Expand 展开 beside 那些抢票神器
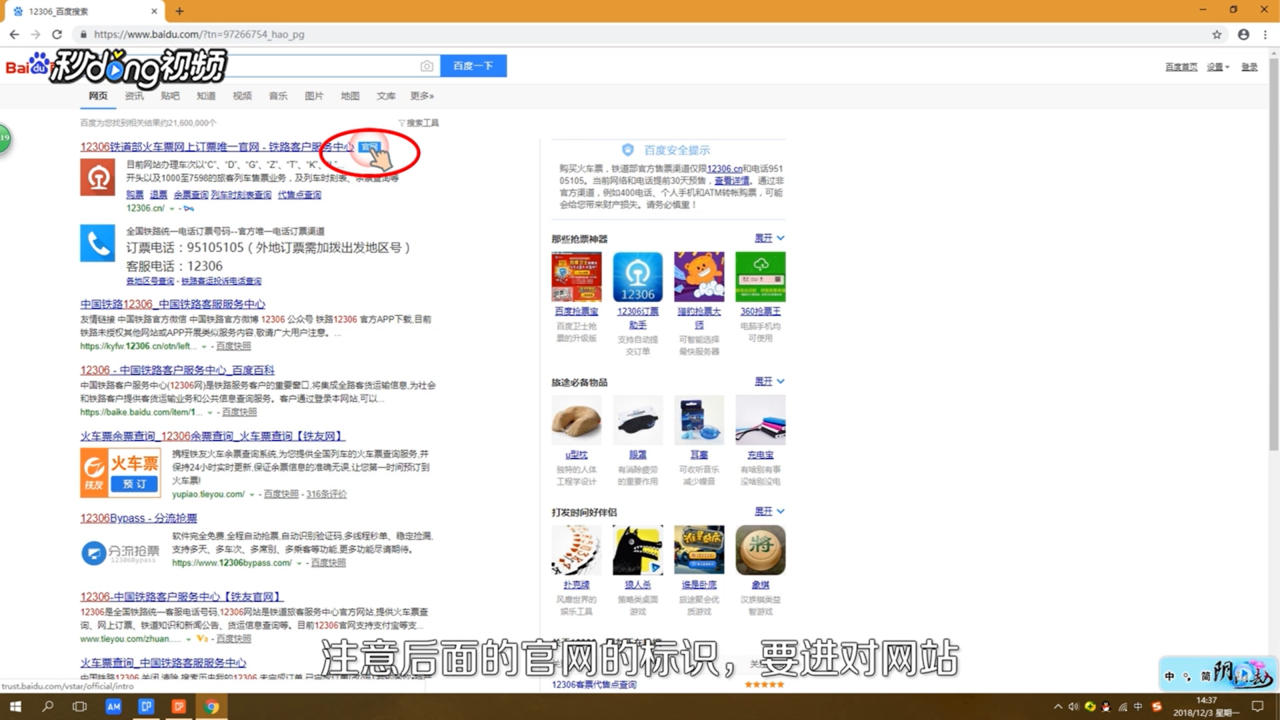 (769, 238)
